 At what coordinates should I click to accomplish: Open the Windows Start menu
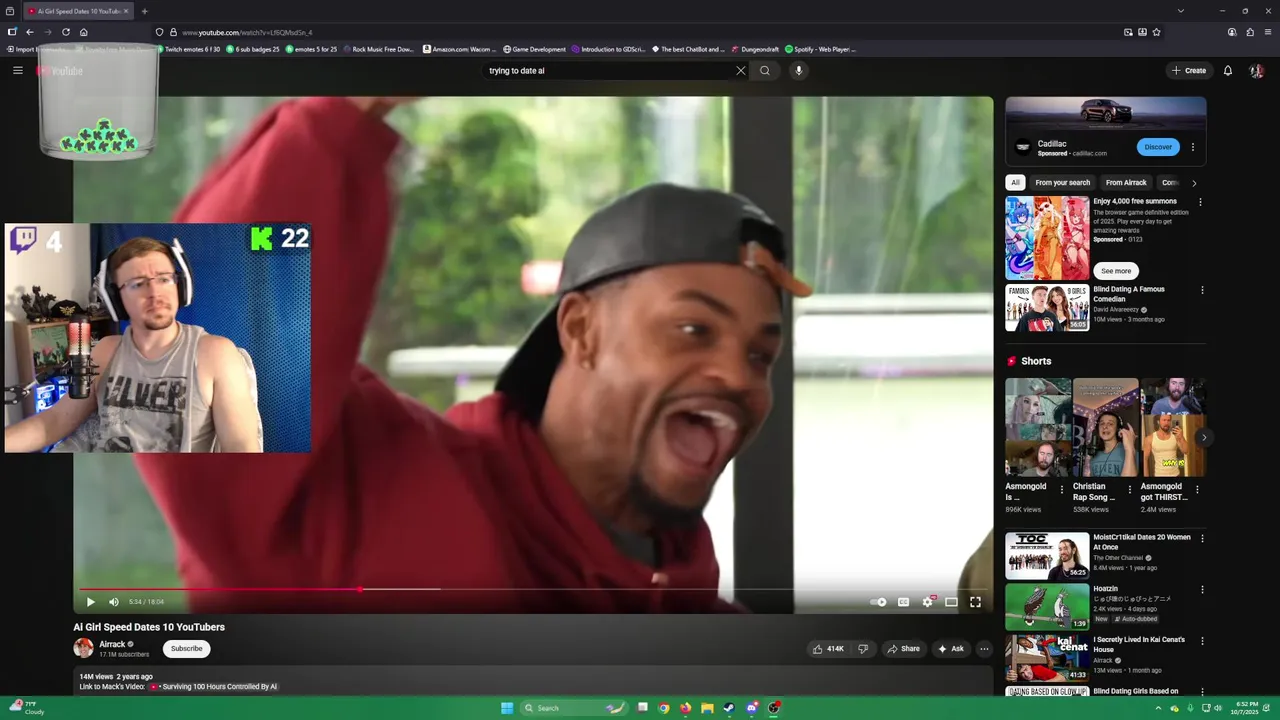[507, 708]
